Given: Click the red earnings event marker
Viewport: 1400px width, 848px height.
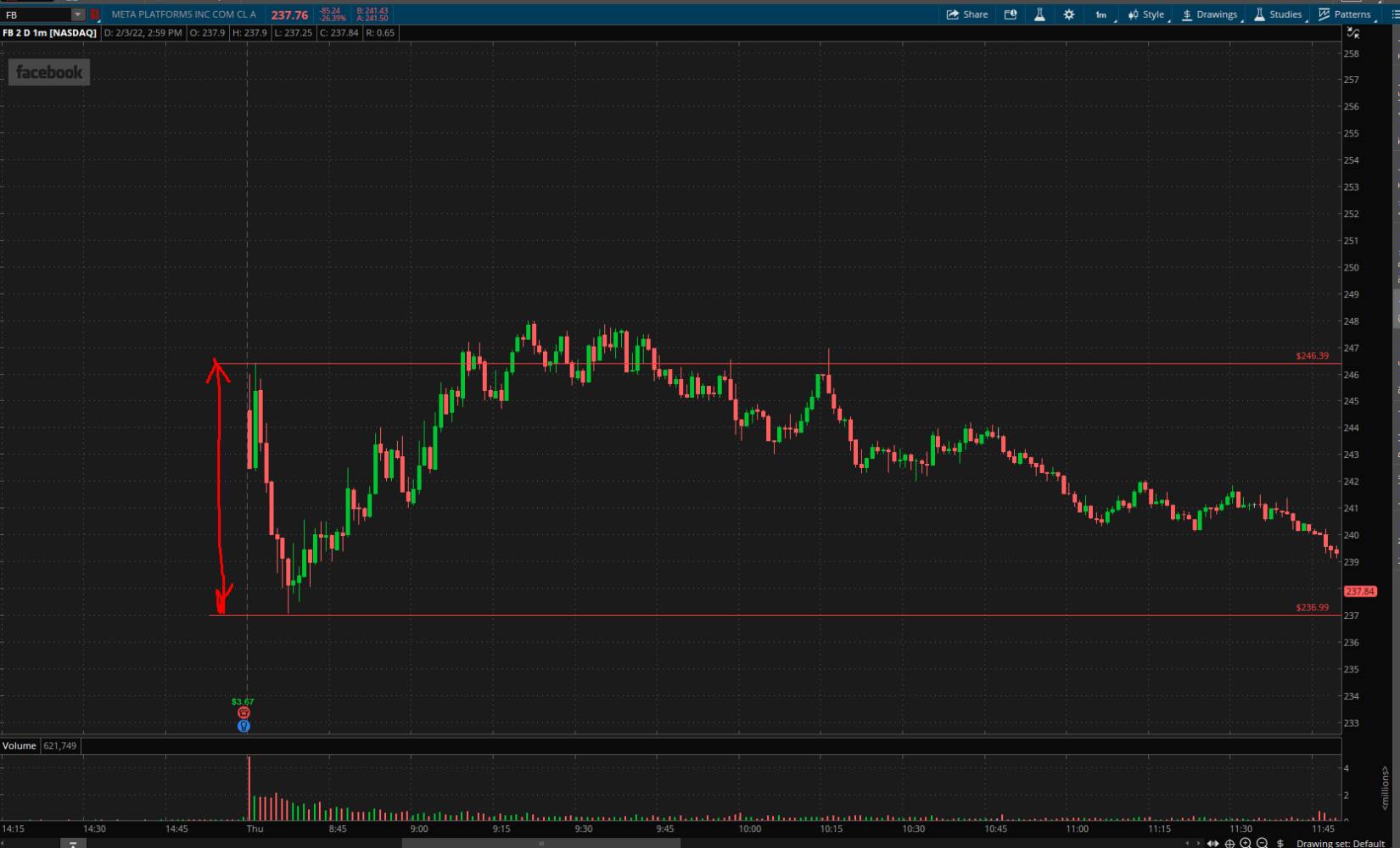Looking at the screenshot, I should pos(244,713).
